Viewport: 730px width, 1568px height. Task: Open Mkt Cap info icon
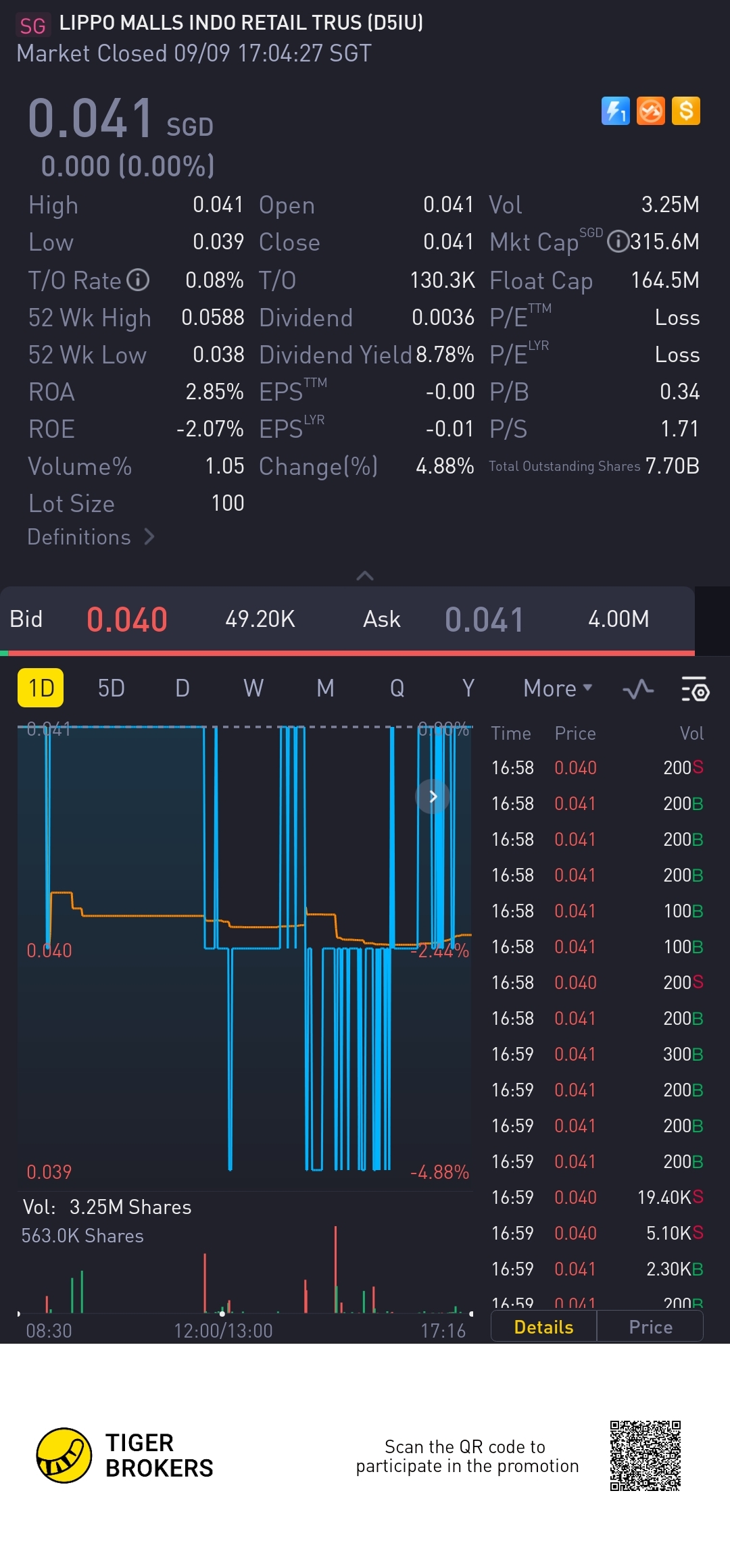[x=618, y=241]
